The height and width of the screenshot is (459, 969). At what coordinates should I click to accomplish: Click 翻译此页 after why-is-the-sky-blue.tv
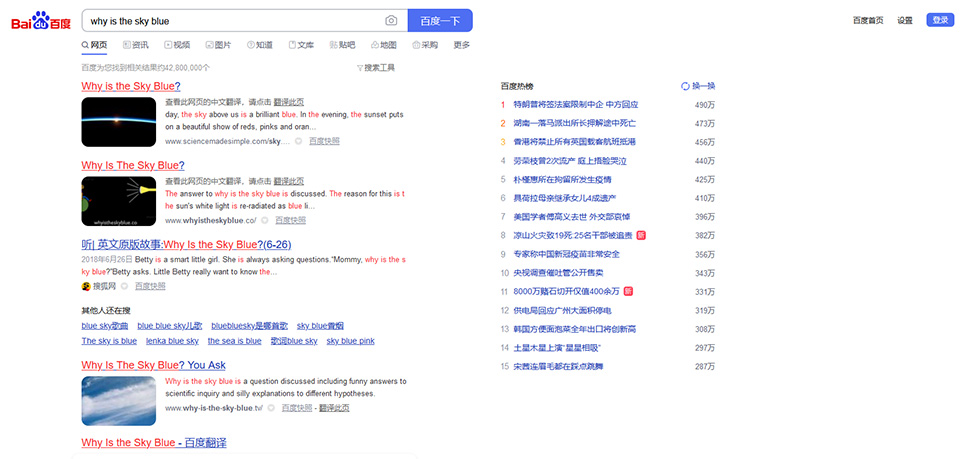[334, 408]
